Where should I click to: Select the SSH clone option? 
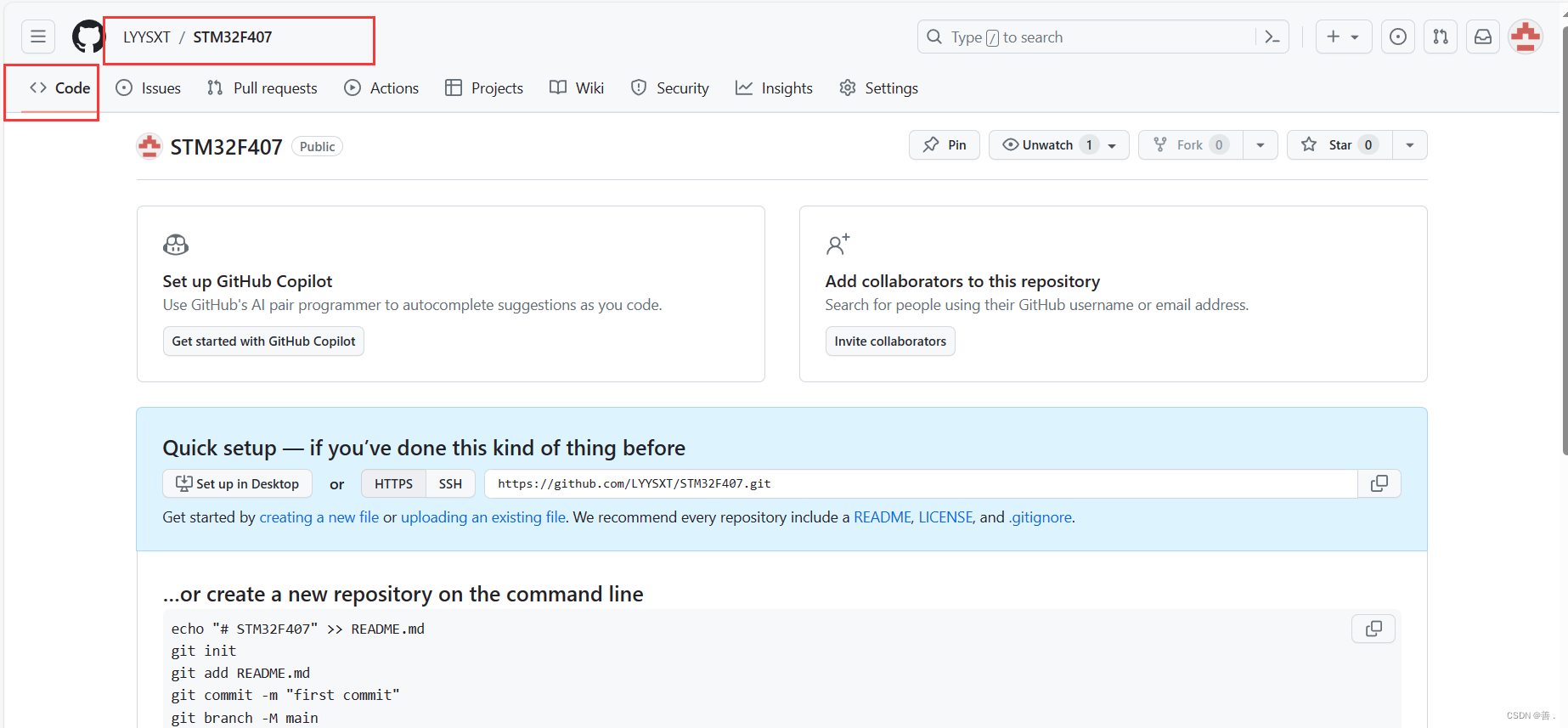(450, 483)
